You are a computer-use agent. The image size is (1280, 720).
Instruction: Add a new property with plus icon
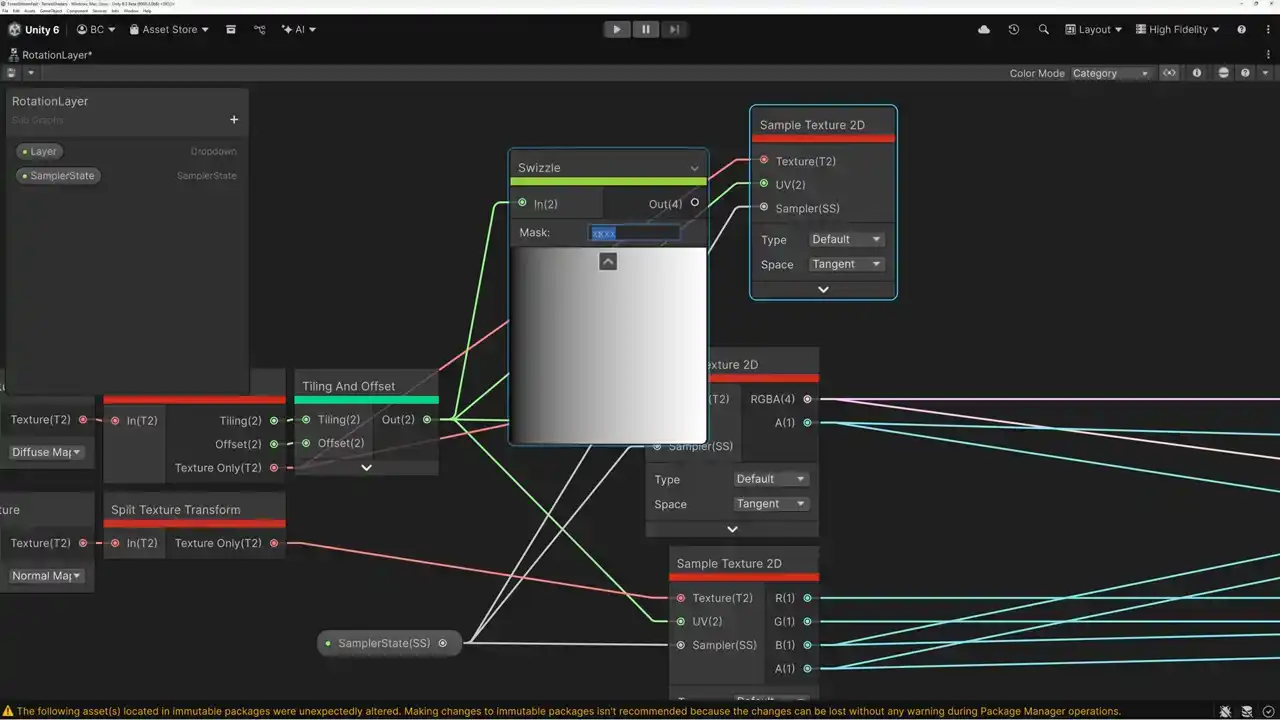[234, 120]
